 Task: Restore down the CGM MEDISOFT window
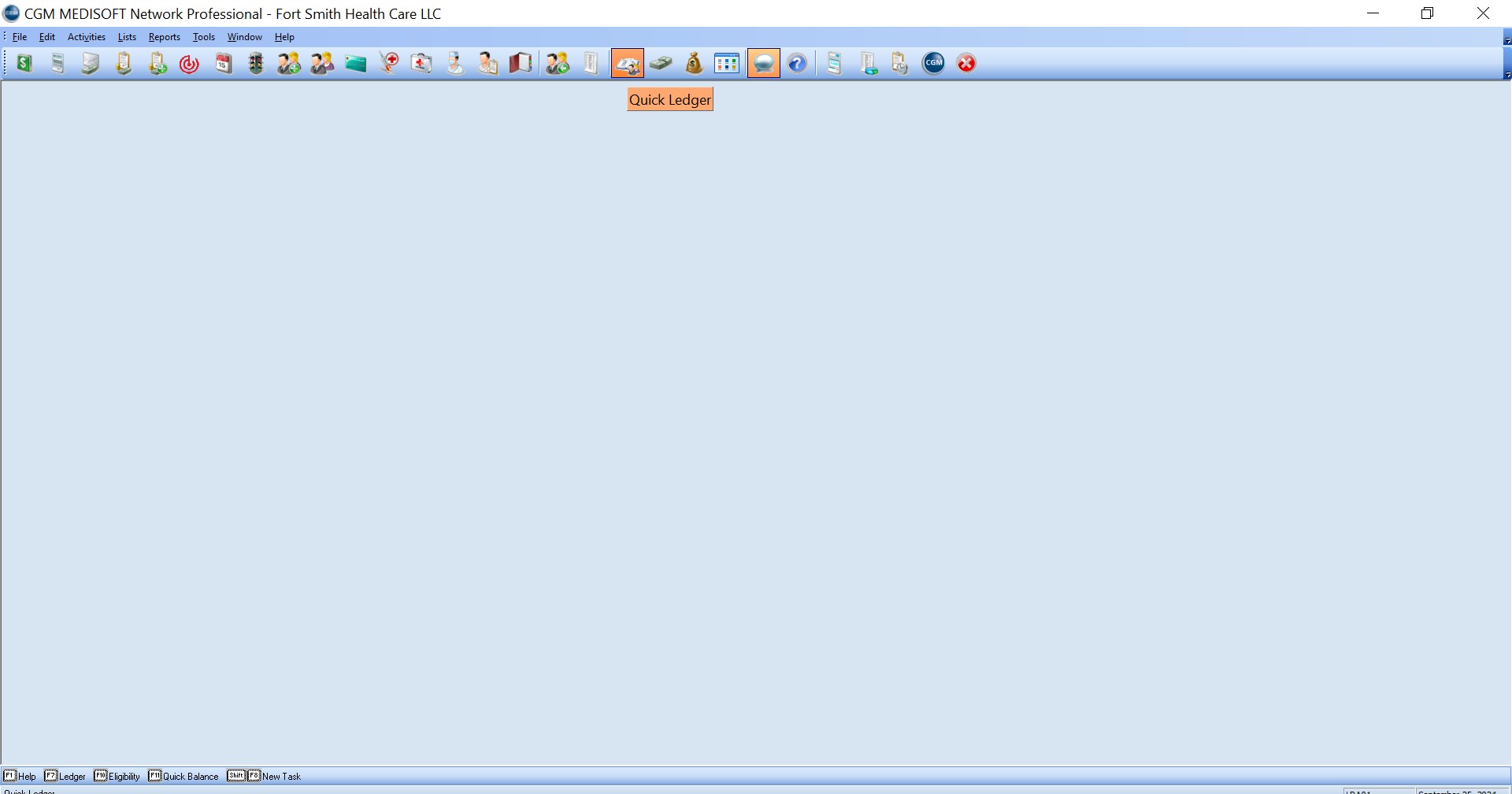[1427, 13]
